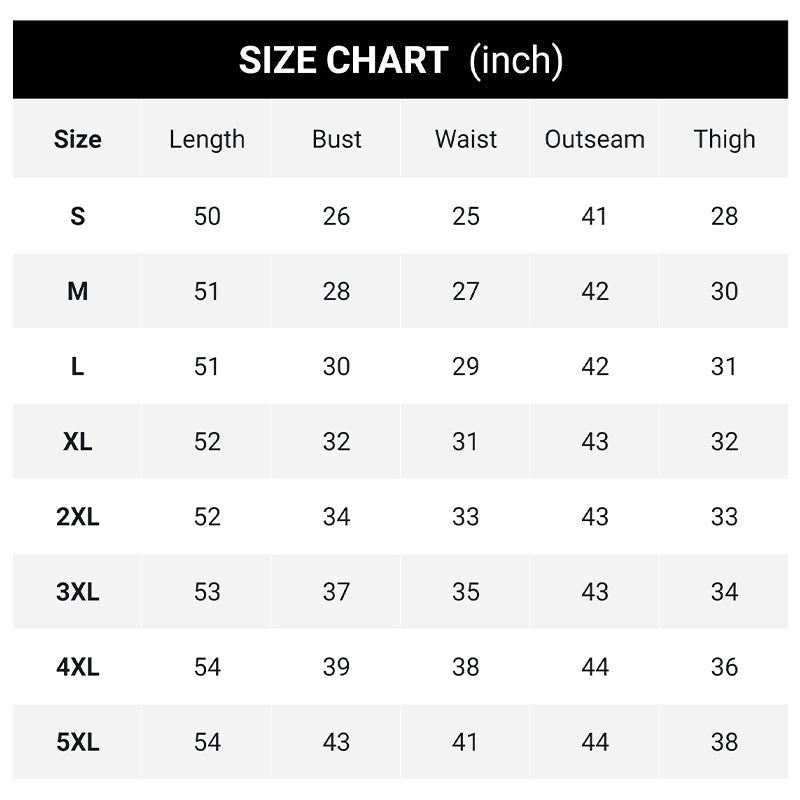This screenshot has width=800, height=800.
Task: Select the Thigh column header
Action: coord(724,139)
